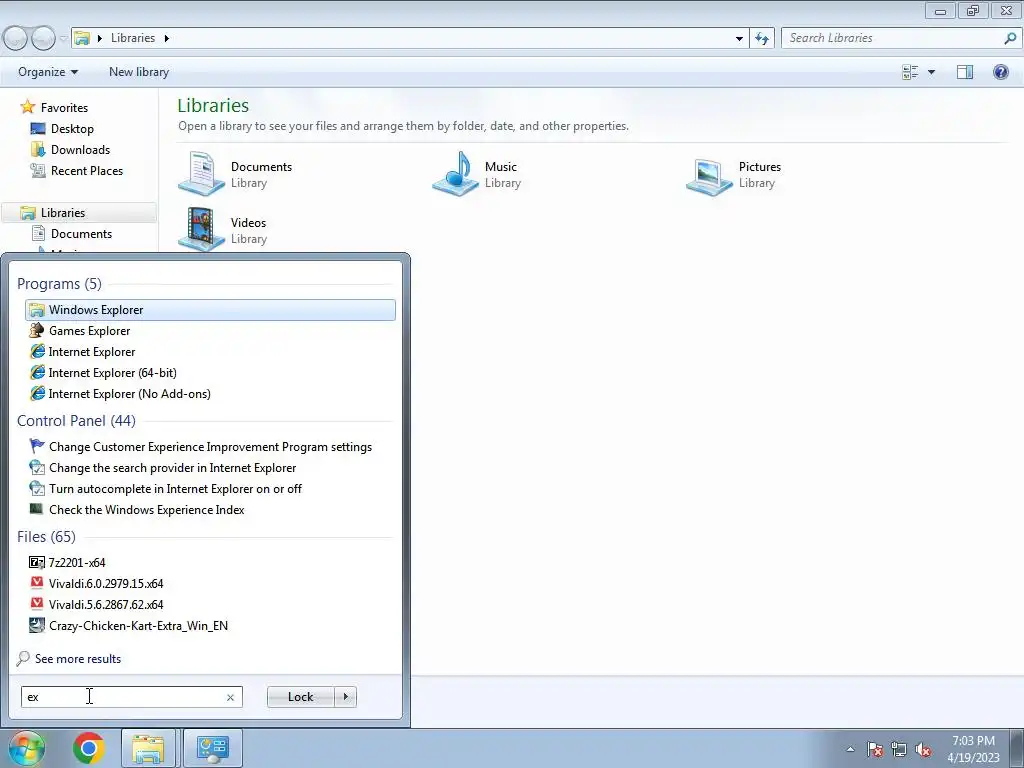
Task: Click the Lock button
Action: [300, 697]
